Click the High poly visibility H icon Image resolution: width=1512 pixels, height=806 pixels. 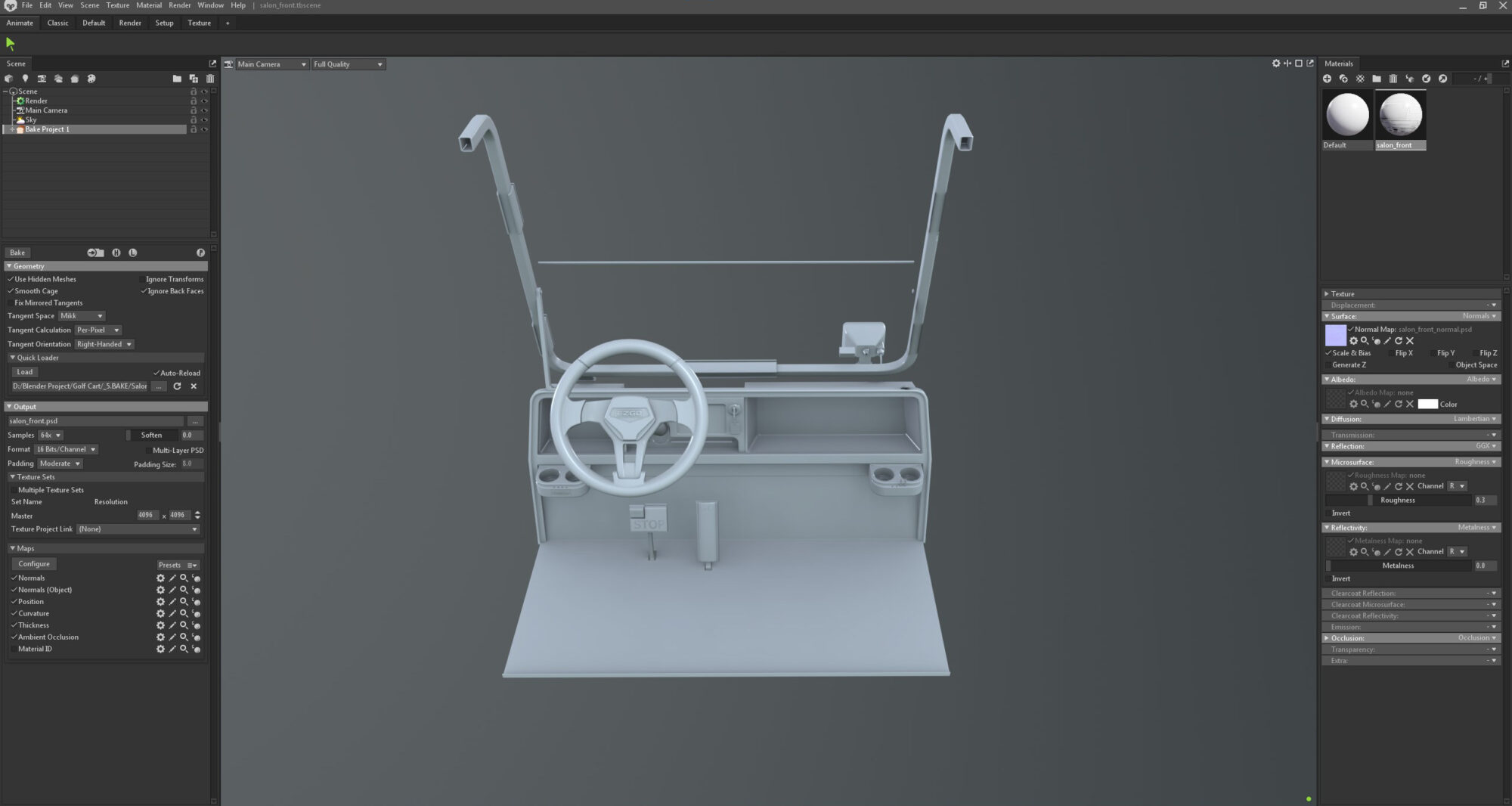116,253
